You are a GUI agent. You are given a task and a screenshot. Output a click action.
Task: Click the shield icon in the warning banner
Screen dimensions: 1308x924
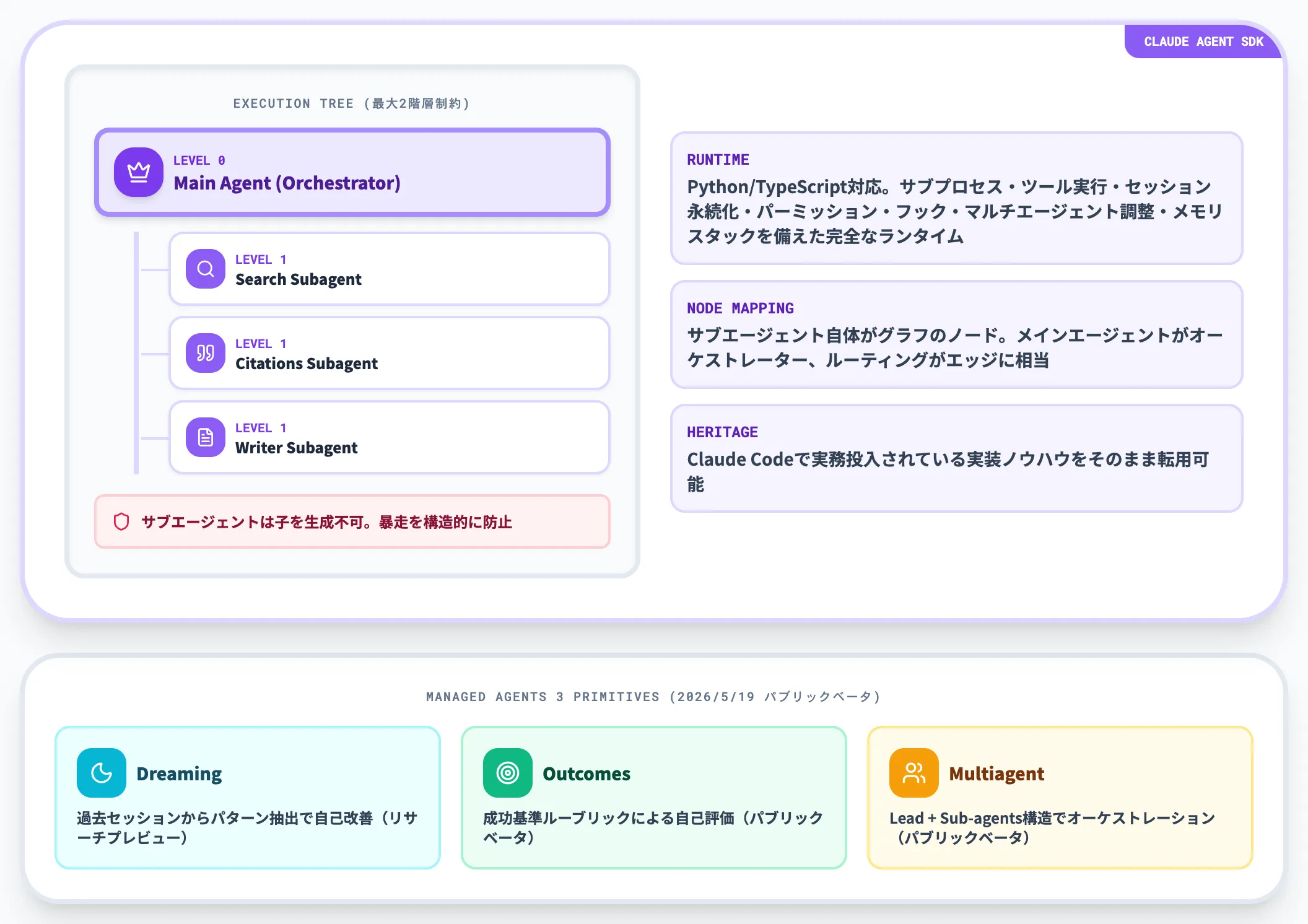(121, 521)
